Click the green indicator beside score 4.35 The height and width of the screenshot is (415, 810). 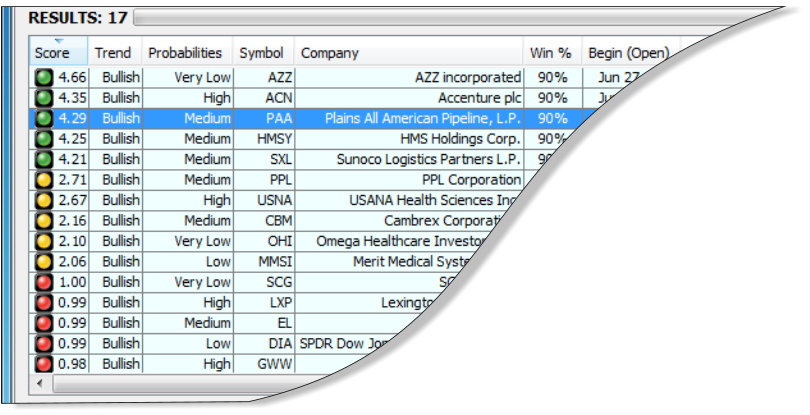point(44,98)
